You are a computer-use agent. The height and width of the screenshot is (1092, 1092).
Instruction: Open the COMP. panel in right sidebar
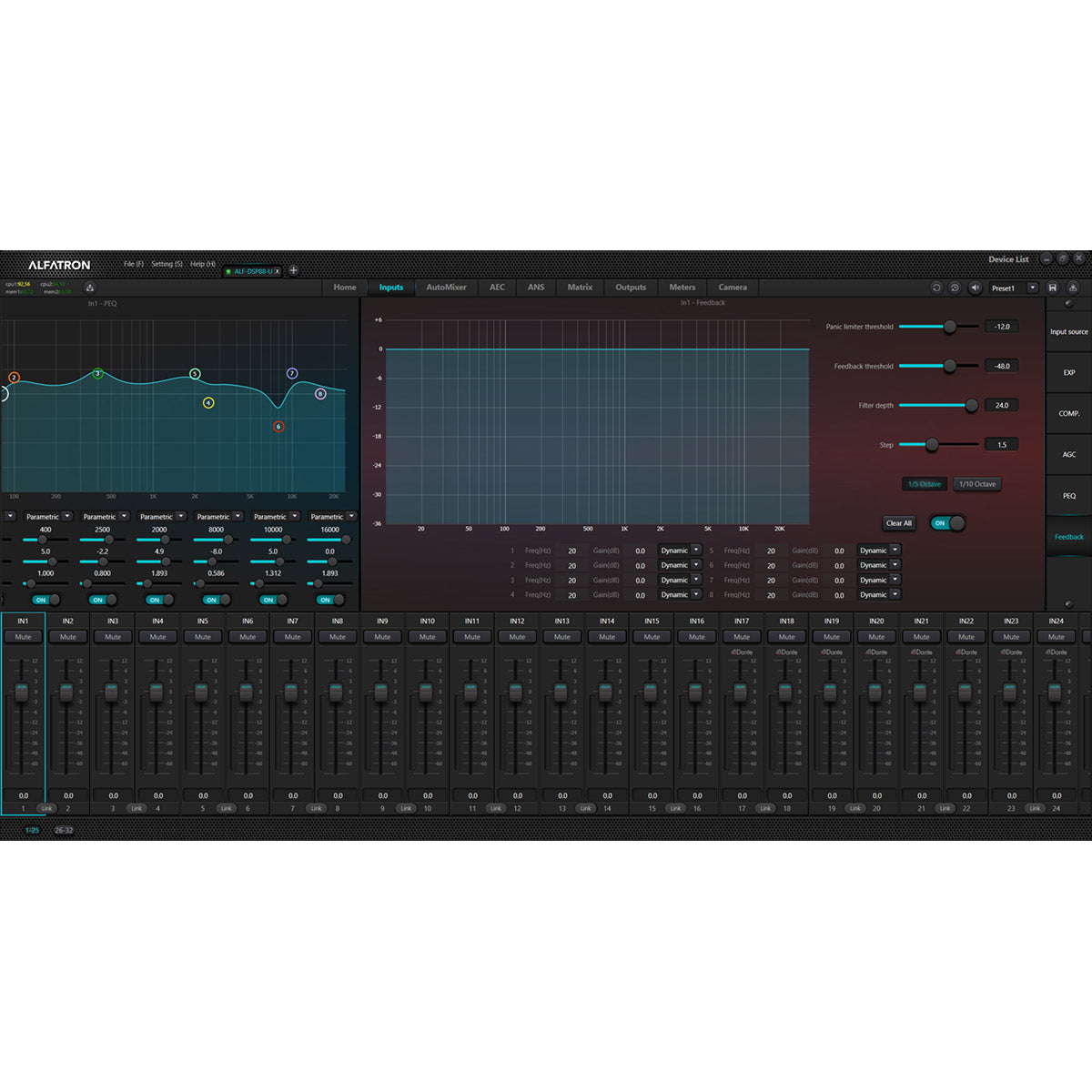[x=1067, y=414]
